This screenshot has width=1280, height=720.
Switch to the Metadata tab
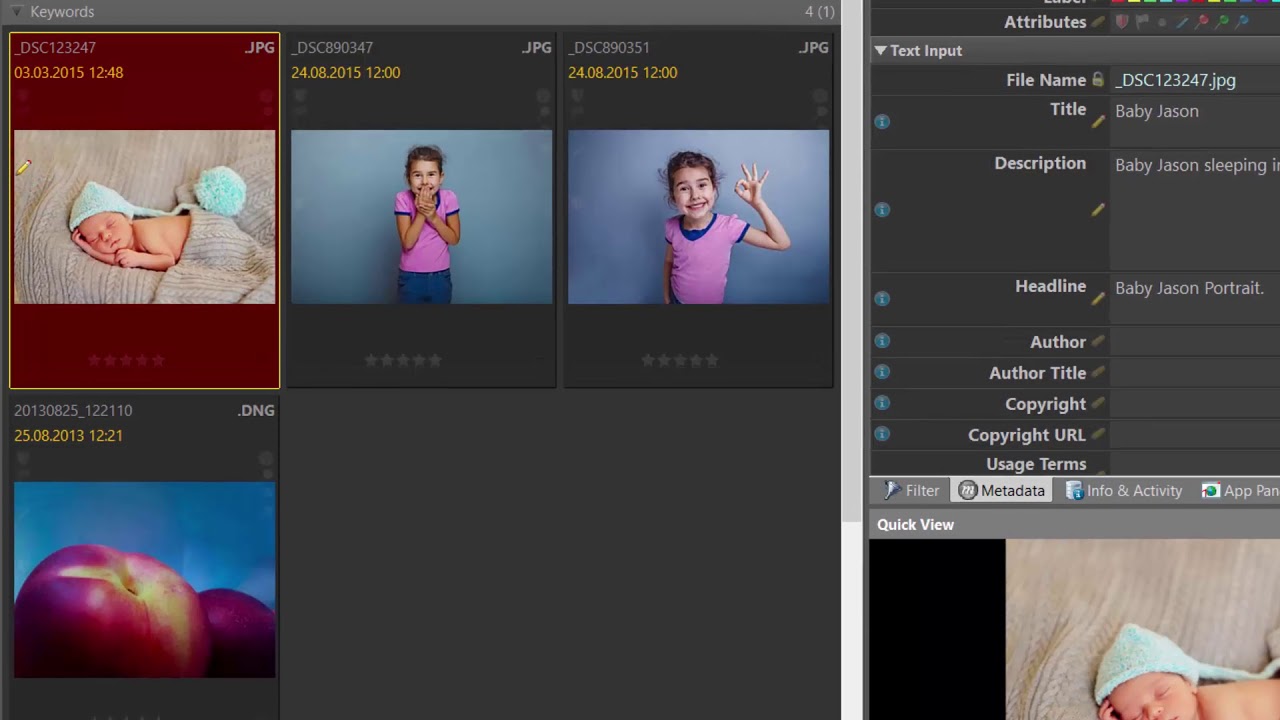[1001, 491]
